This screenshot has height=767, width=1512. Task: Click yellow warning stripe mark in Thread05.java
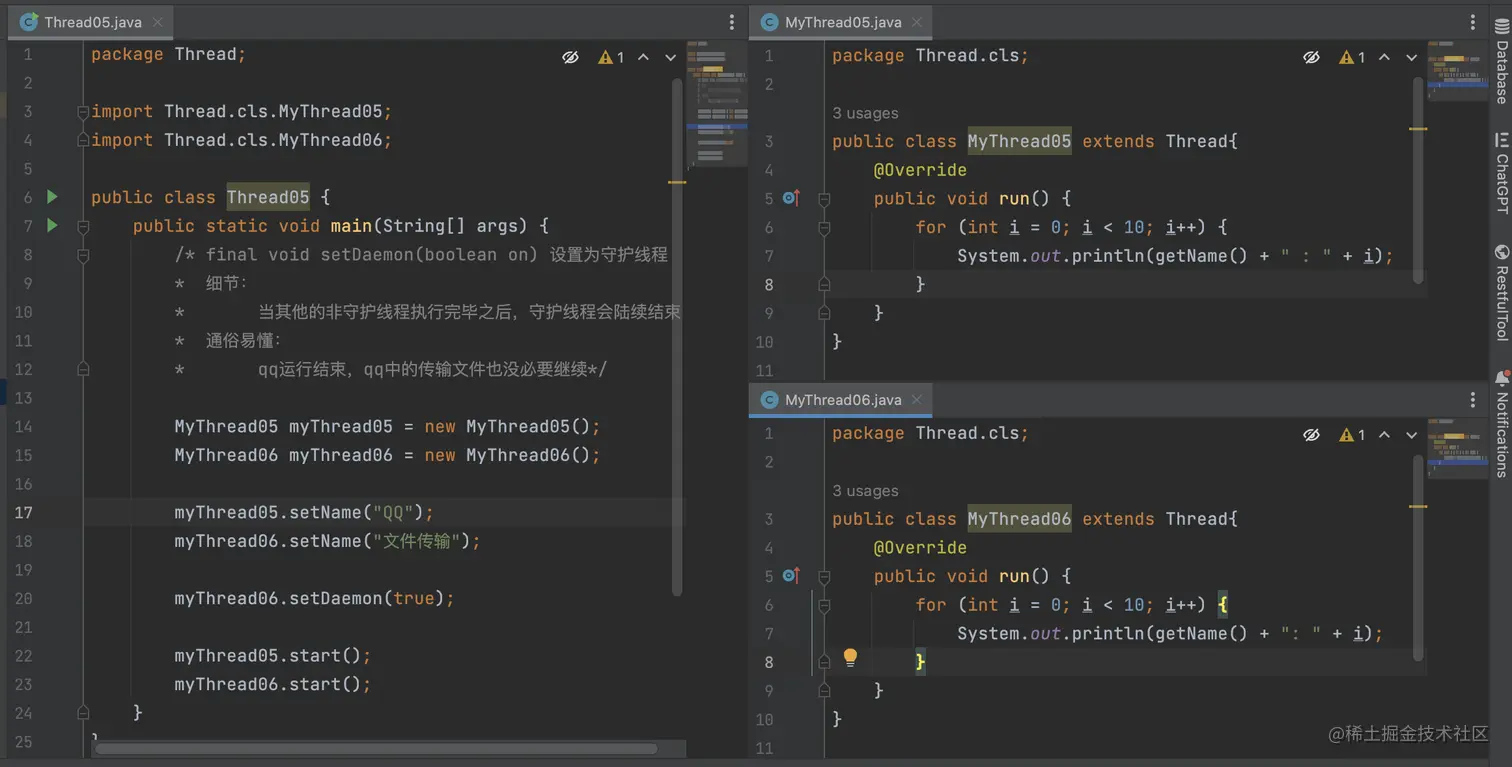(x=677, y=182)
